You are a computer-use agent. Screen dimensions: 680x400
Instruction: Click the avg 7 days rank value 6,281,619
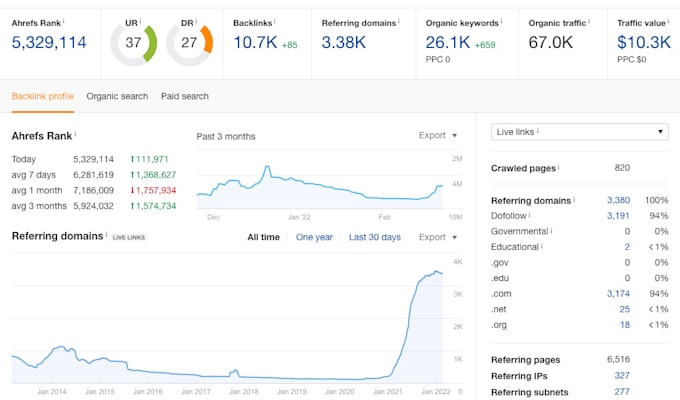pos(93,175)
